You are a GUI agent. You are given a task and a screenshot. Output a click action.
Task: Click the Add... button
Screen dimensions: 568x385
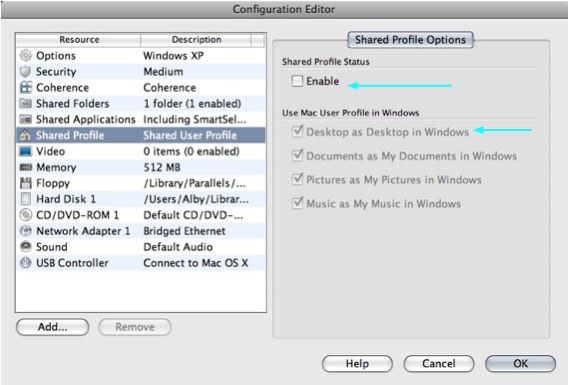[53, 327]
